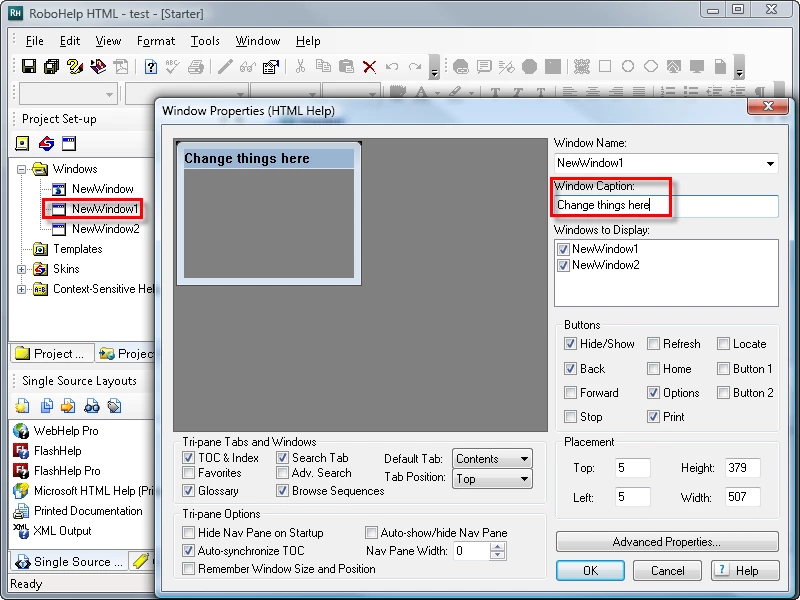Open Advanced Properties
This screenshot has height=600, width=800.
pos(667,542)
